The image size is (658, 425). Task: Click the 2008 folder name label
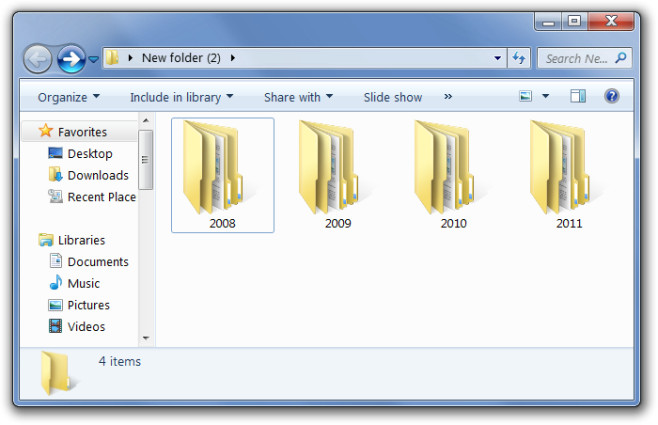pyautogui.click(x=222, y=223)
